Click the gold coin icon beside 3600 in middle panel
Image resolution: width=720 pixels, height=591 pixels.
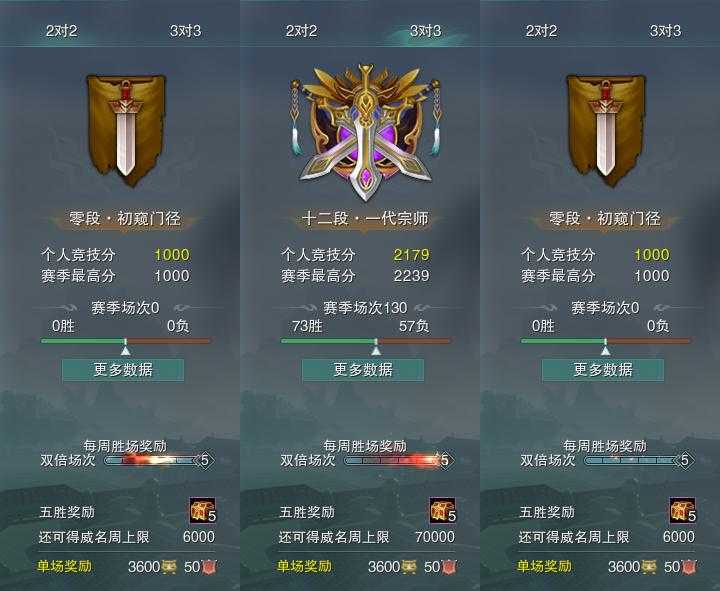tap(410, 567)
